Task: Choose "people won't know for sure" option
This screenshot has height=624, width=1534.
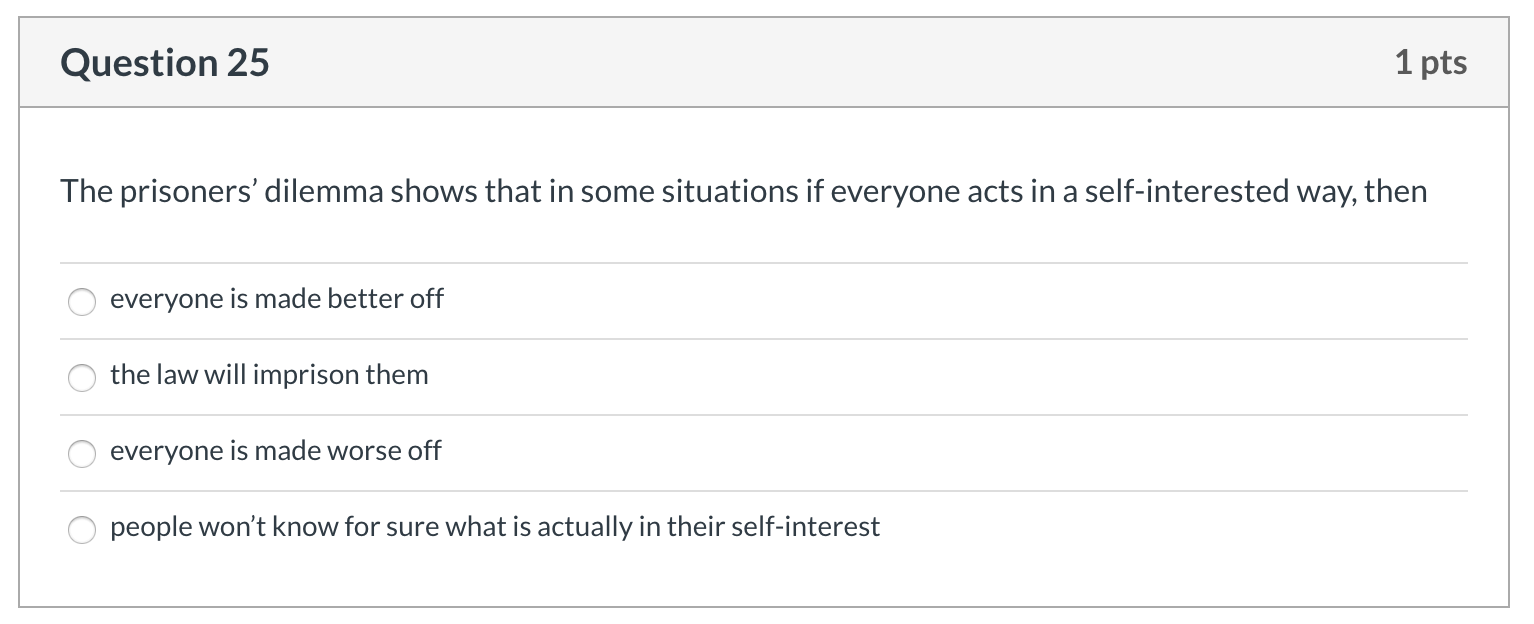Action: pyautogui.click(x=495, y=527)
